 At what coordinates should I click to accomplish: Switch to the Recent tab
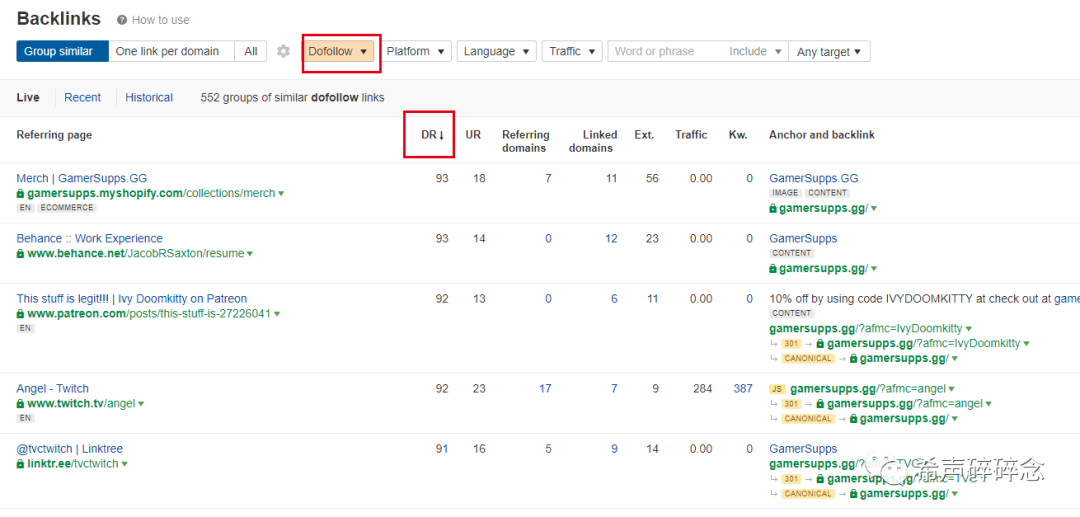(x=83, y=98)
